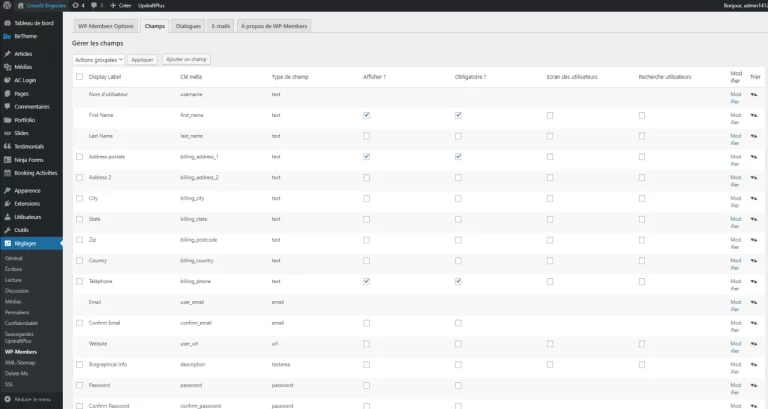Check Afficher for Confirm Email
Viewport: 768px width, 409px height.
click(366, 323)
